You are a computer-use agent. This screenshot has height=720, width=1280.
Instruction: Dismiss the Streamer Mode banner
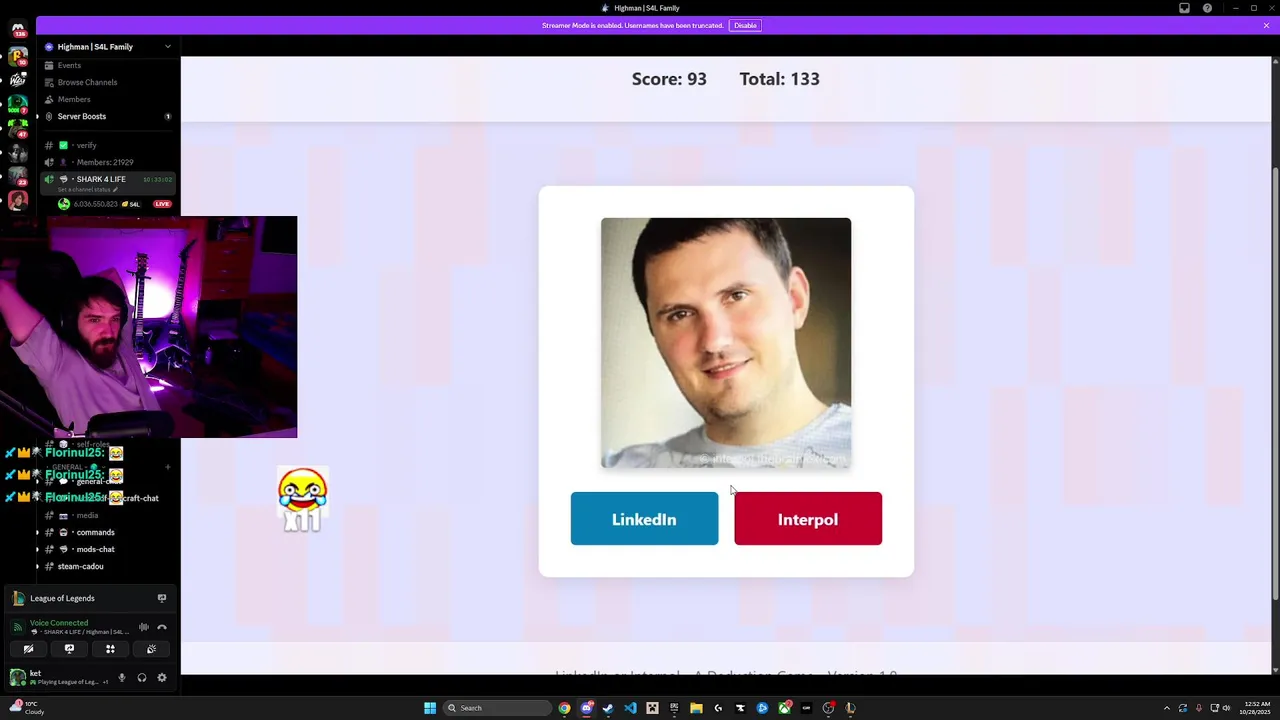pyautogui.click(x=1266, y=25)
